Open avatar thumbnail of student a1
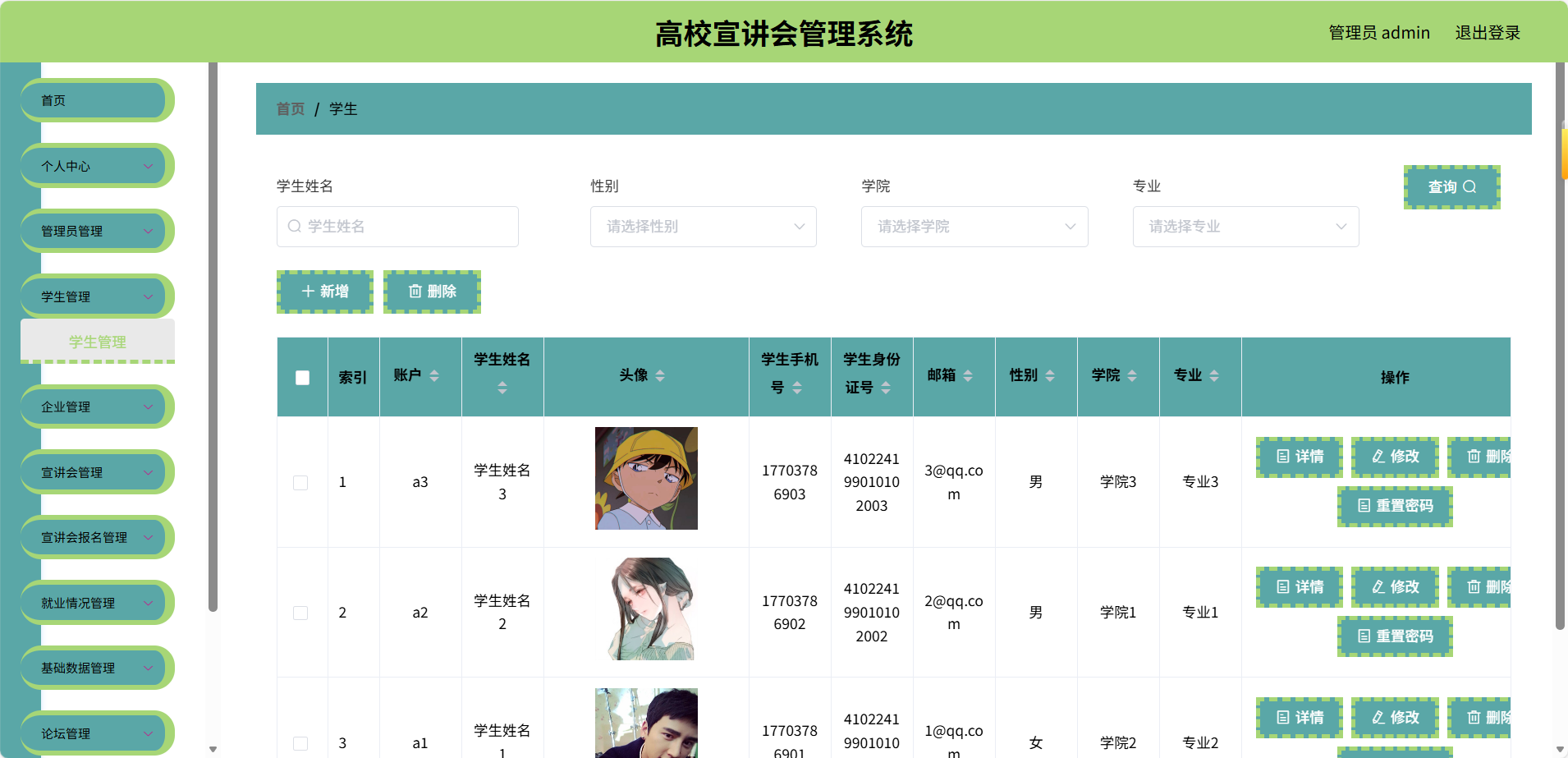 point(646,723)
